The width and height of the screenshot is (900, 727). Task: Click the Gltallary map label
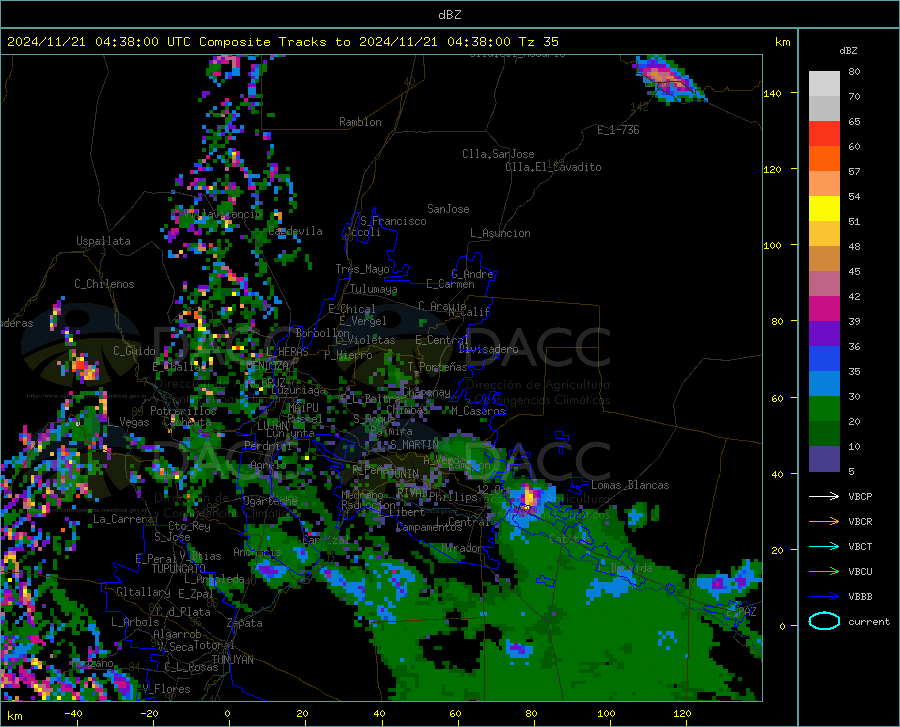point(143,592)
